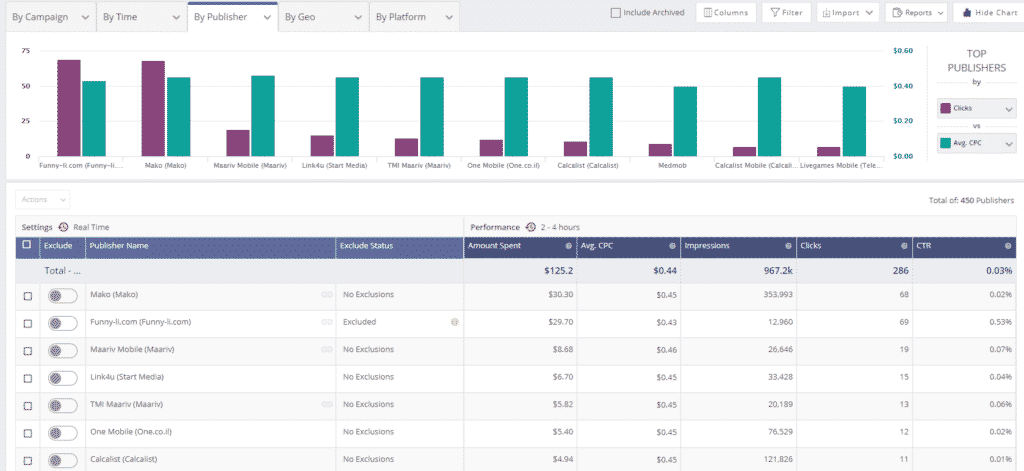This screenshot has width=1024, height=471.
Task: Click the Columns button label
Action: click(x=731, y=12)
